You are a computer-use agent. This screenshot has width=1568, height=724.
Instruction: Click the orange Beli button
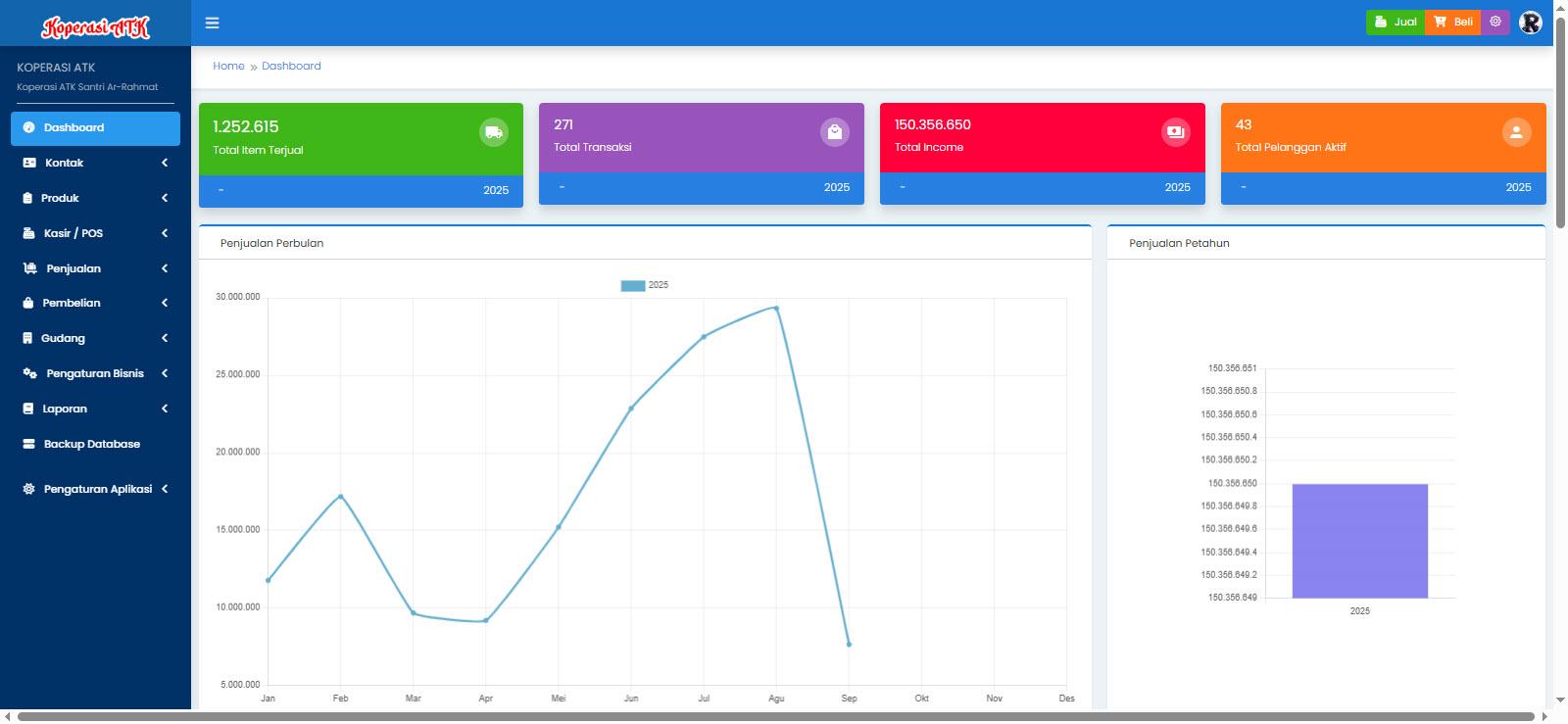(1452, 22)
